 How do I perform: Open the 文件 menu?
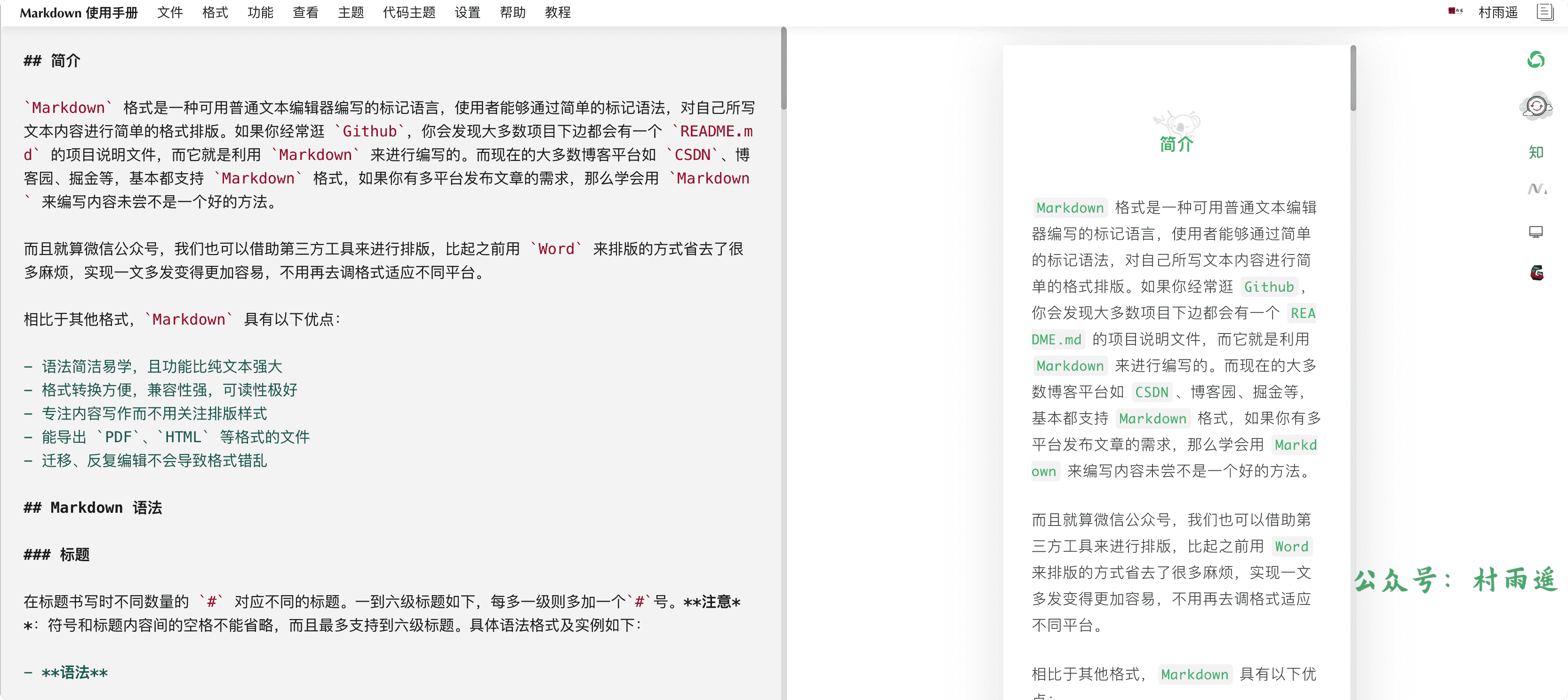click(x=170, y=12)
